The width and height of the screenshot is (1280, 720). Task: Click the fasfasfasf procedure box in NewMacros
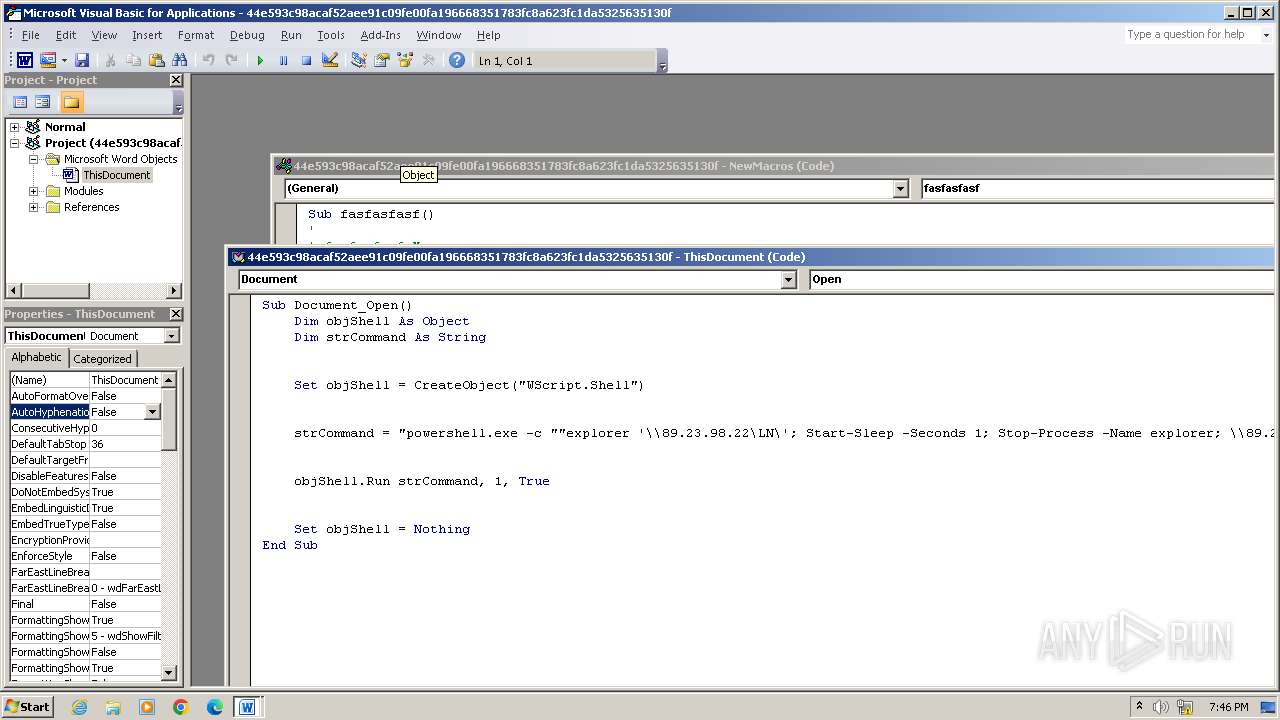click(1096, 188)
